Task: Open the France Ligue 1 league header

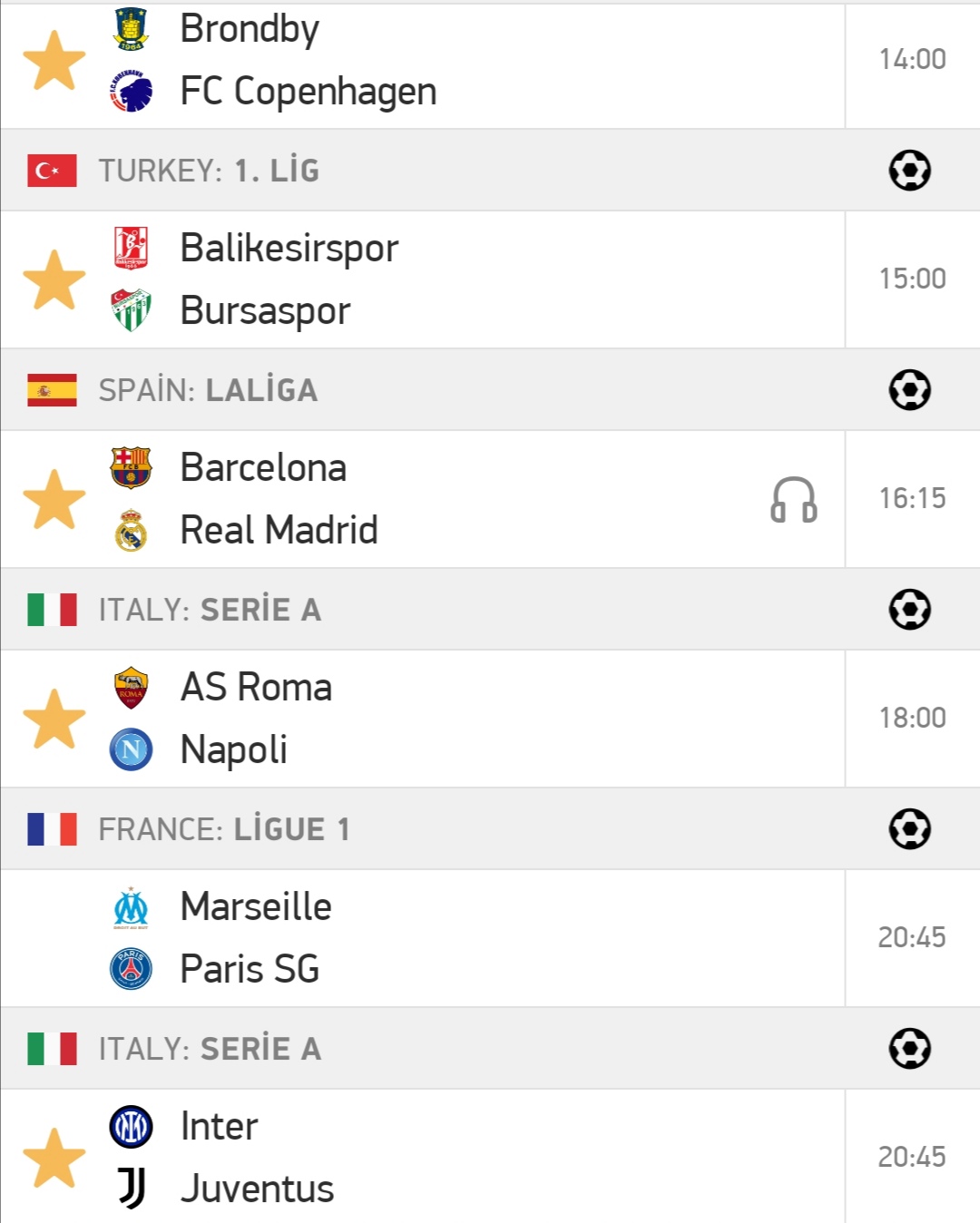Action: point(223,829)
